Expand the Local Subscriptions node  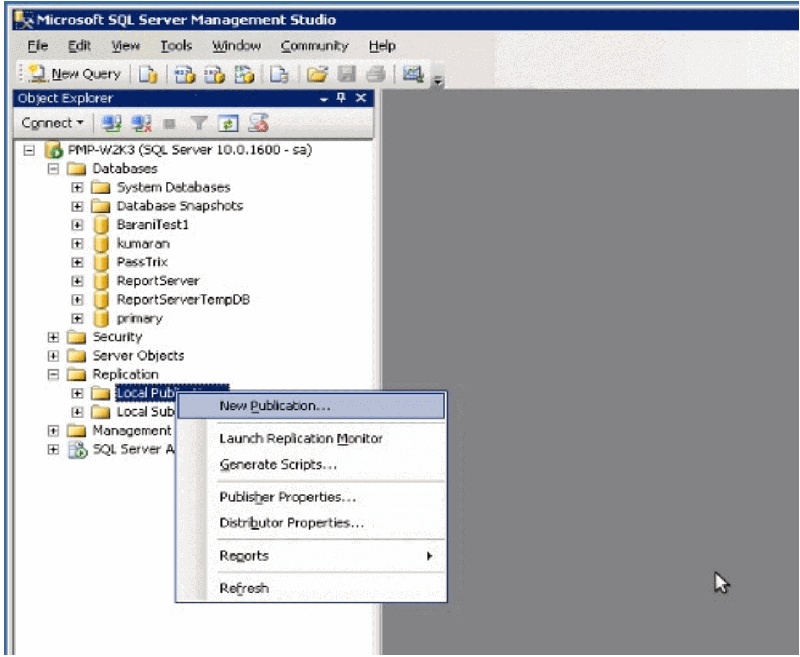tap(77, 412)
